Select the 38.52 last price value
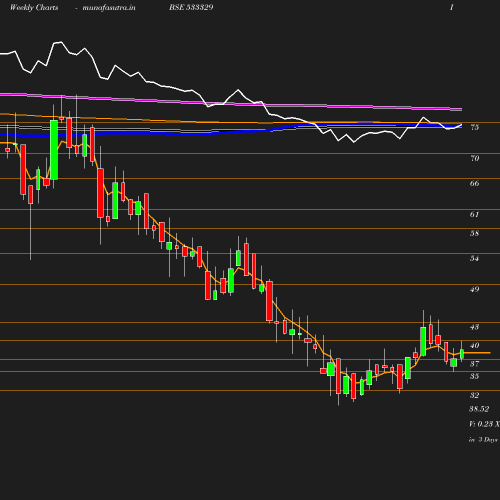Screen dimensions: 500x500 coord(479,409)
